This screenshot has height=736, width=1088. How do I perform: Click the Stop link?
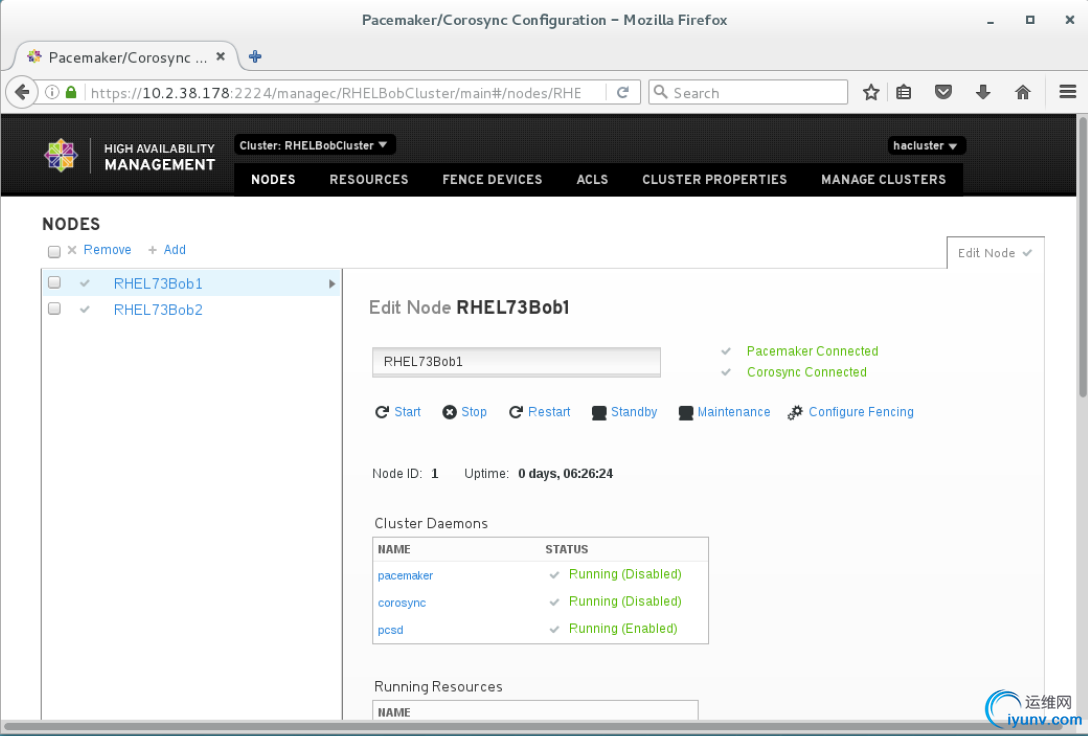pos(474,412)
